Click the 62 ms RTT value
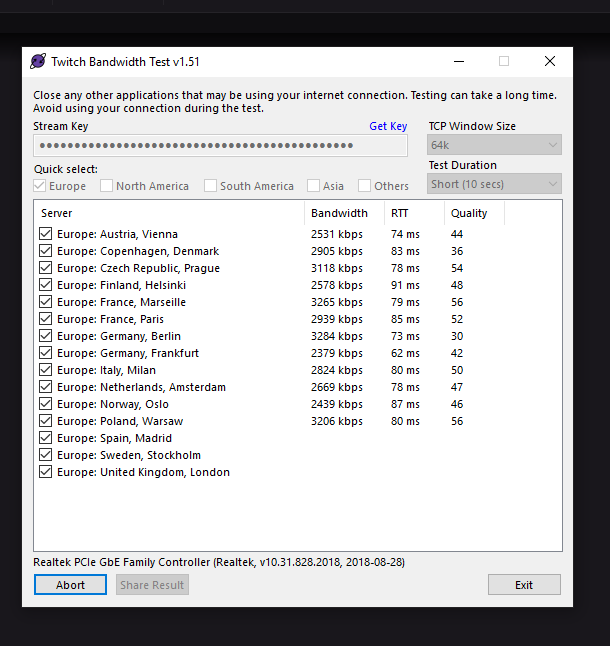 405,353
